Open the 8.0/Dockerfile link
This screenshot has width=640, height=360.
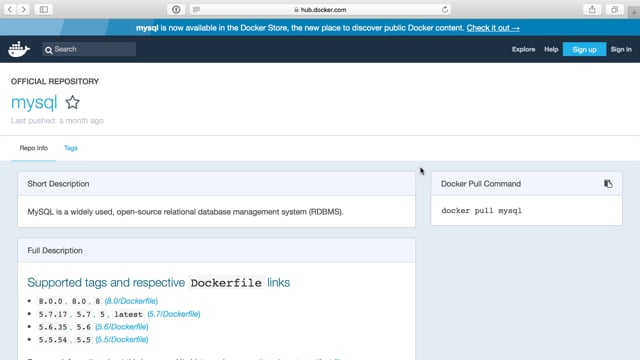[x=131, y=301]
